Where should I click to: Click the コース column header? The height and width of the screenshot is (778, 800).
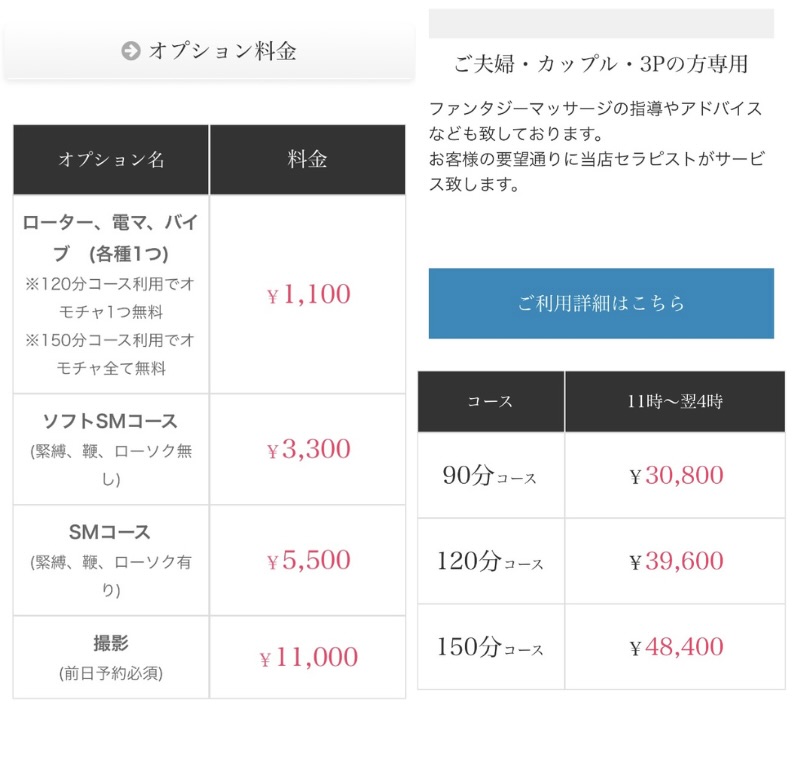click(491, 401)
